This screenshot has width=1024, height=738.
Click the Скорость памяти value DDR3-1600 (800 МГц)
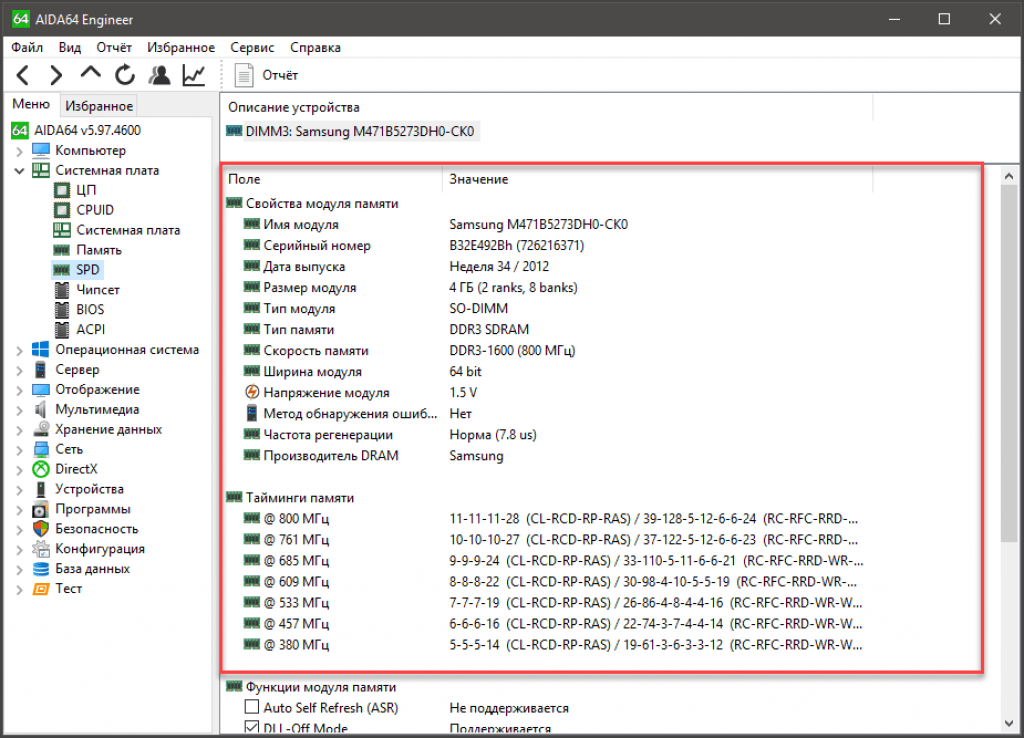(512, 351)
